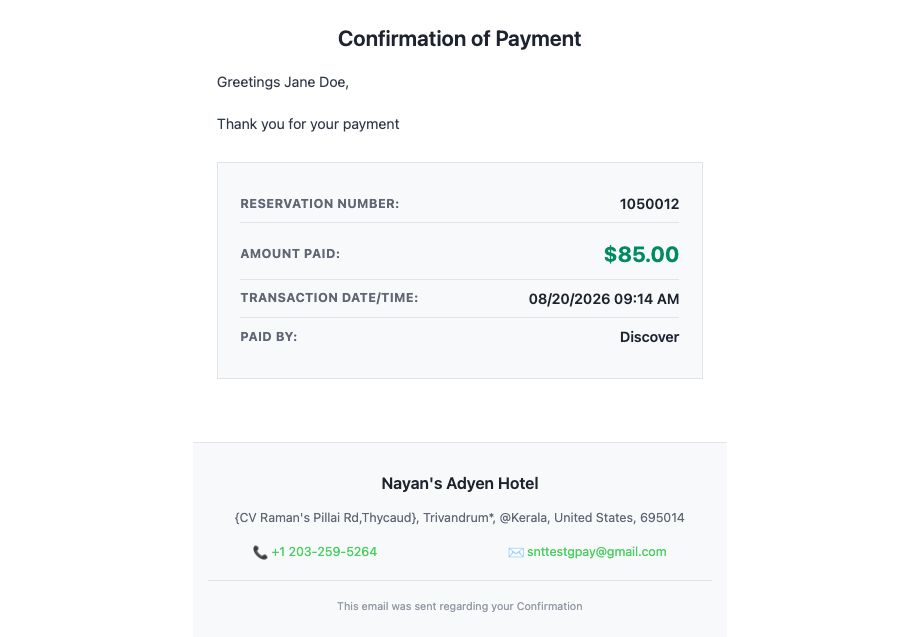Click the envelope email icon
This screenshot has width=920, height=637.
point(516,553)
